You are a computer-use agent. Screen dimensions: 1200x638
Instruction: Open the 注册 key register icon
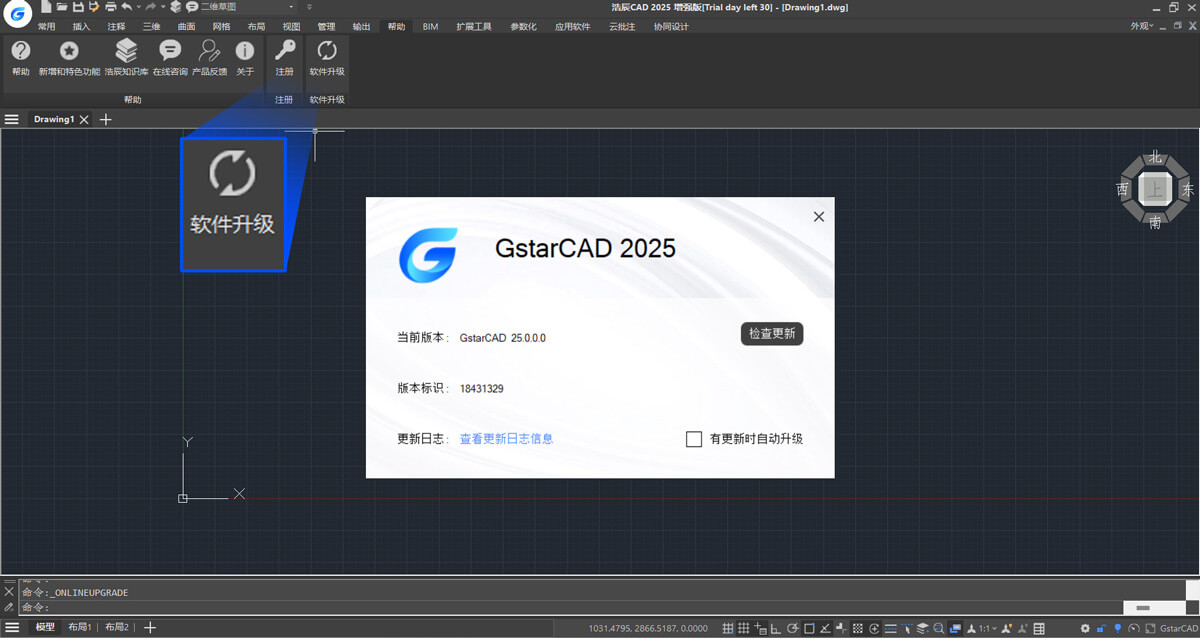285,51
